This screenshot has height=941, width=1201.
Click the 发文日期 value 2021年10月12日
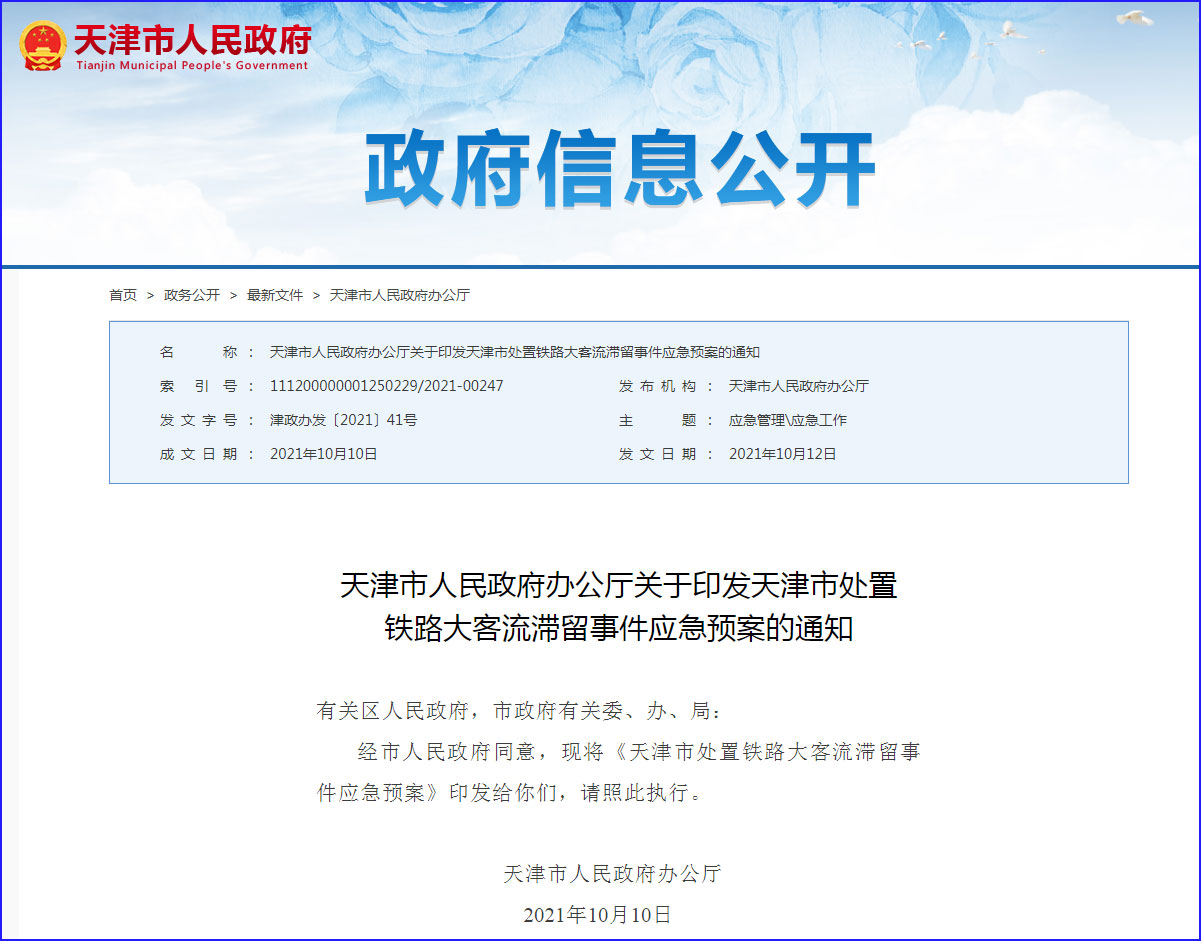(783, 454)
